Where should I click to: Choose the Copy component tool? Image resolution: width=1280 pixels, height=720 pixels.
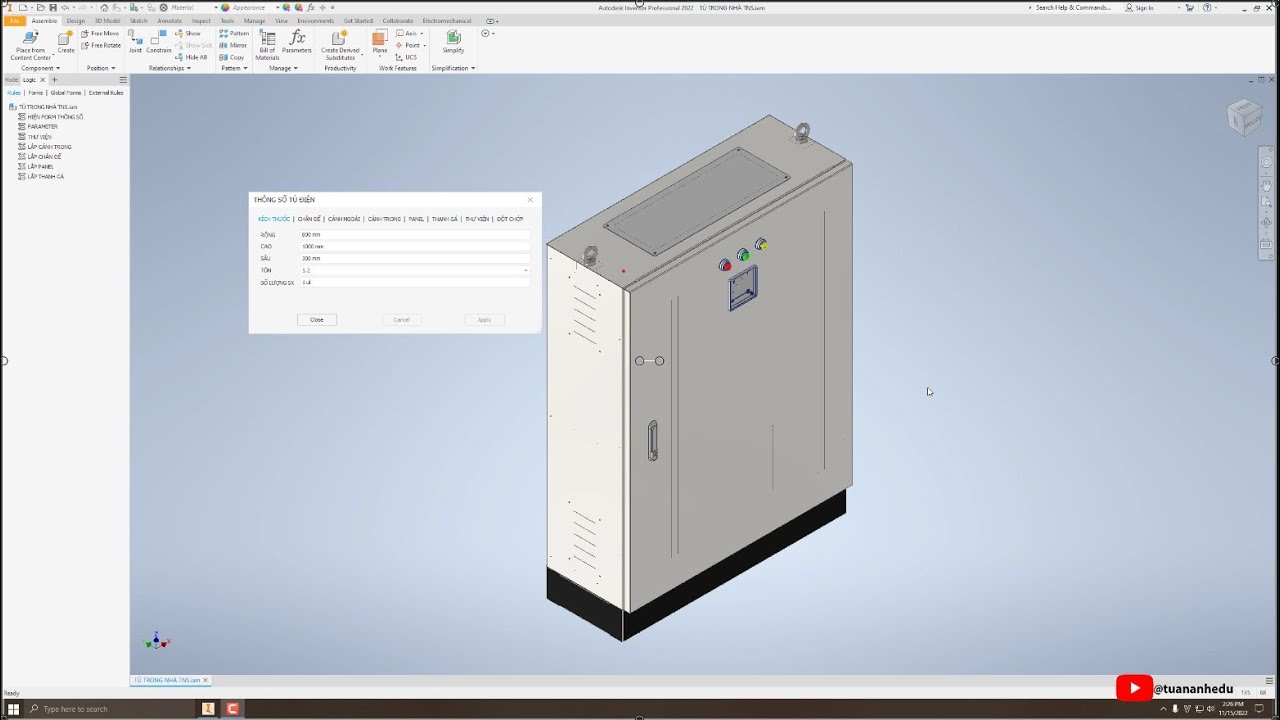tap(232, 57)
